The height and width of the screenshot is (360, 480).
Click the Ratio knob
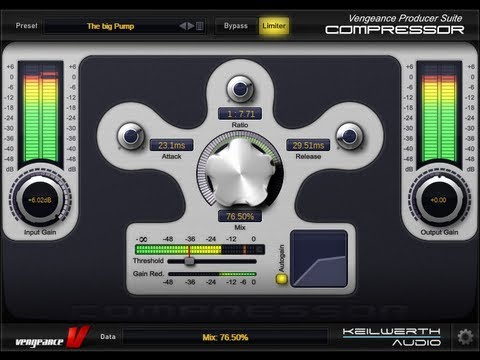[240, 89]
